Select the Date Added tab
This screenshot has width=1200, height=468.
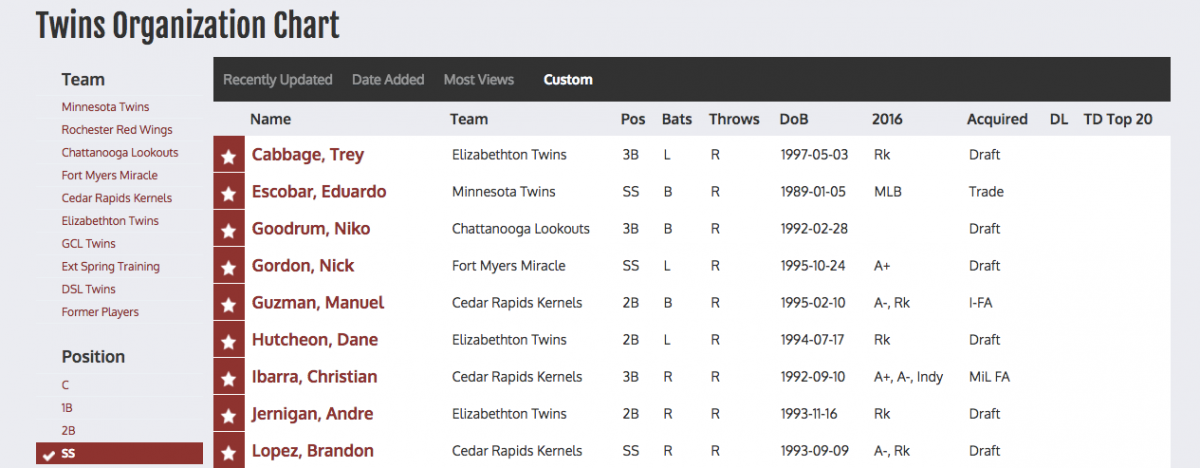click(388, 80)
